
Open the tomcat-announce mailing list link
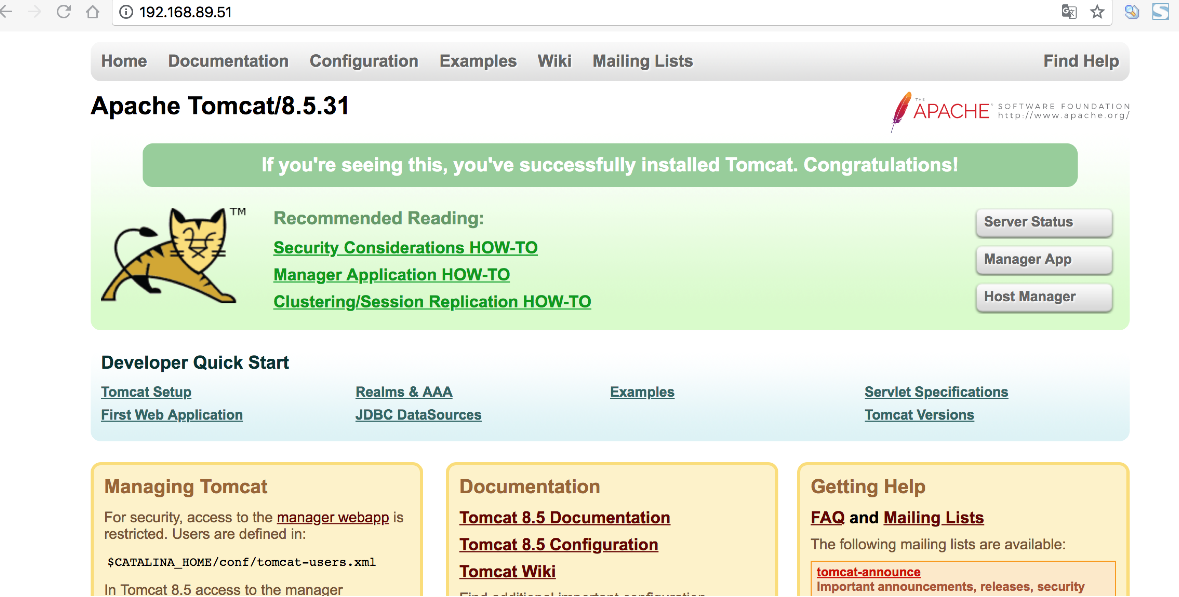click(868, 572)
